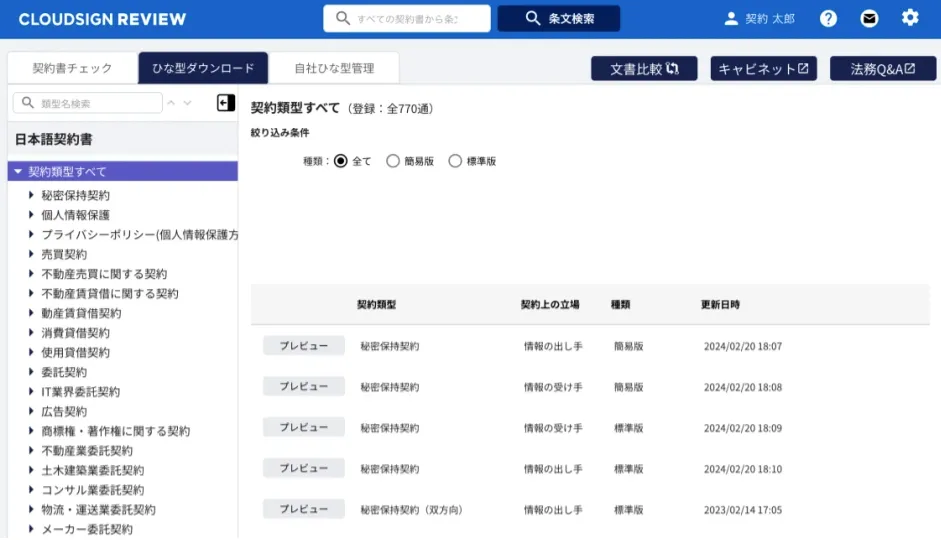Go to previous match with up chevron
Screen dimensions: 941x540
tap(171, 103)
